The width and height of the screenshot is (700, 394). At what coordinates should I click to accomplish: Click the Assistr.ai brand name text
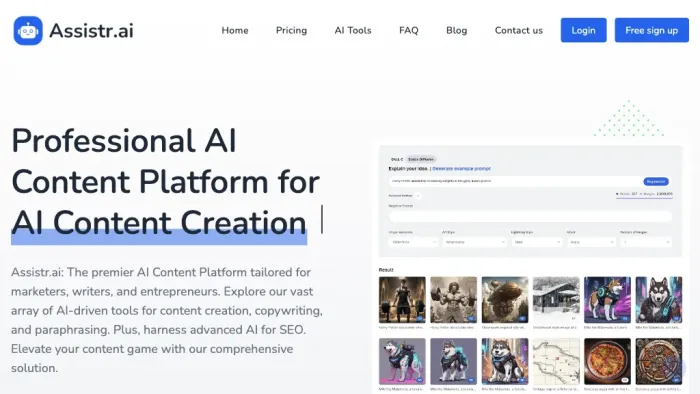point(91,31)
